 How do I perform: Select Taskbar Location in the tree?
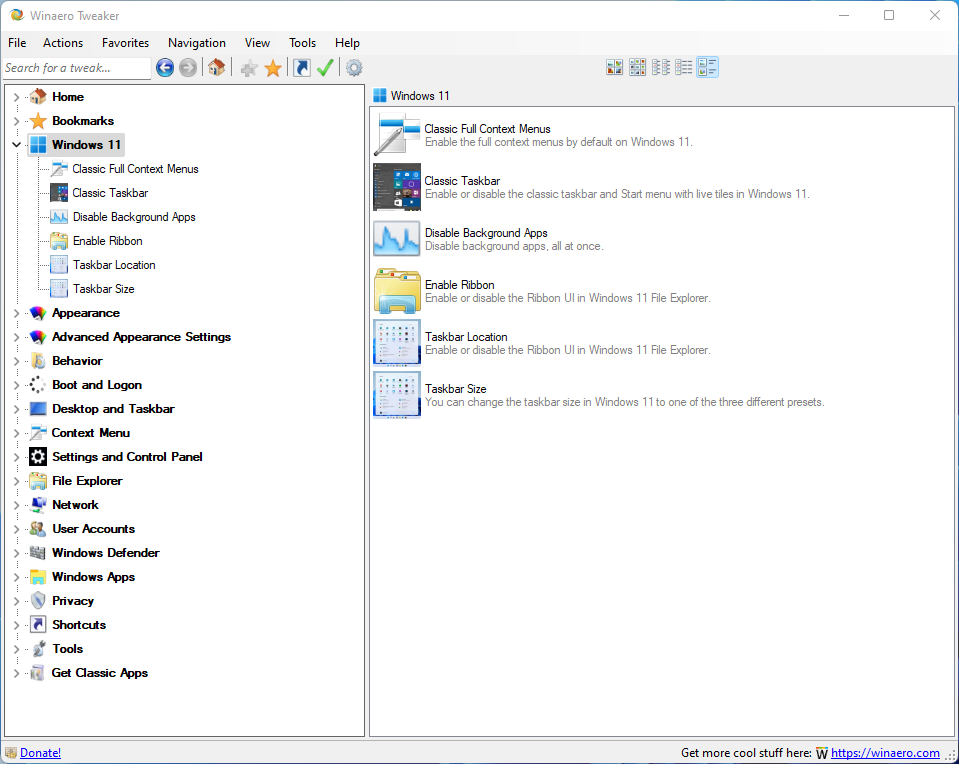[114, 265]
